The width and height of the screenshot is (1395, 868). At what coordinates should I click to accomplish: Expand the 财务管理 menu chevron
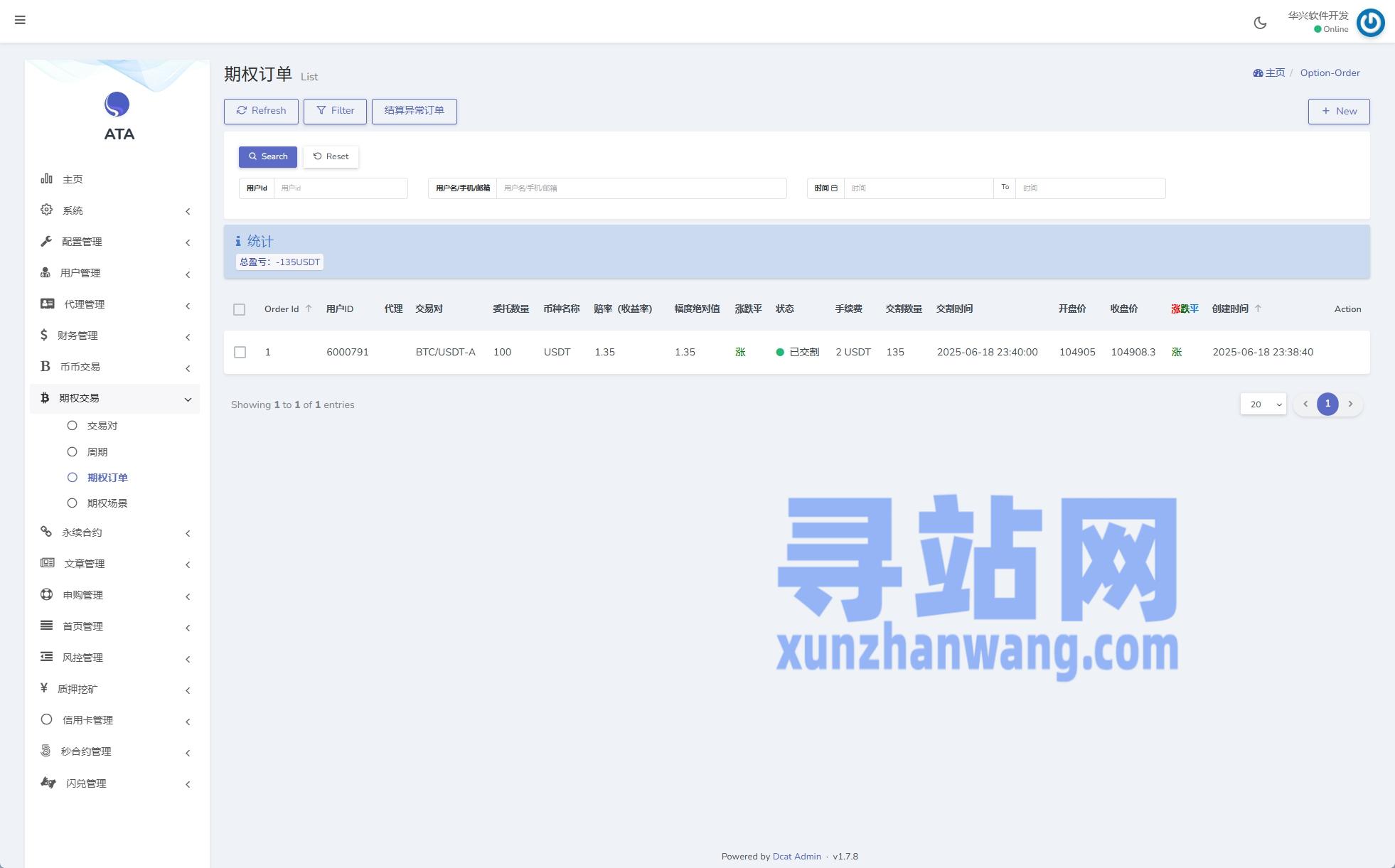[188, 337]
